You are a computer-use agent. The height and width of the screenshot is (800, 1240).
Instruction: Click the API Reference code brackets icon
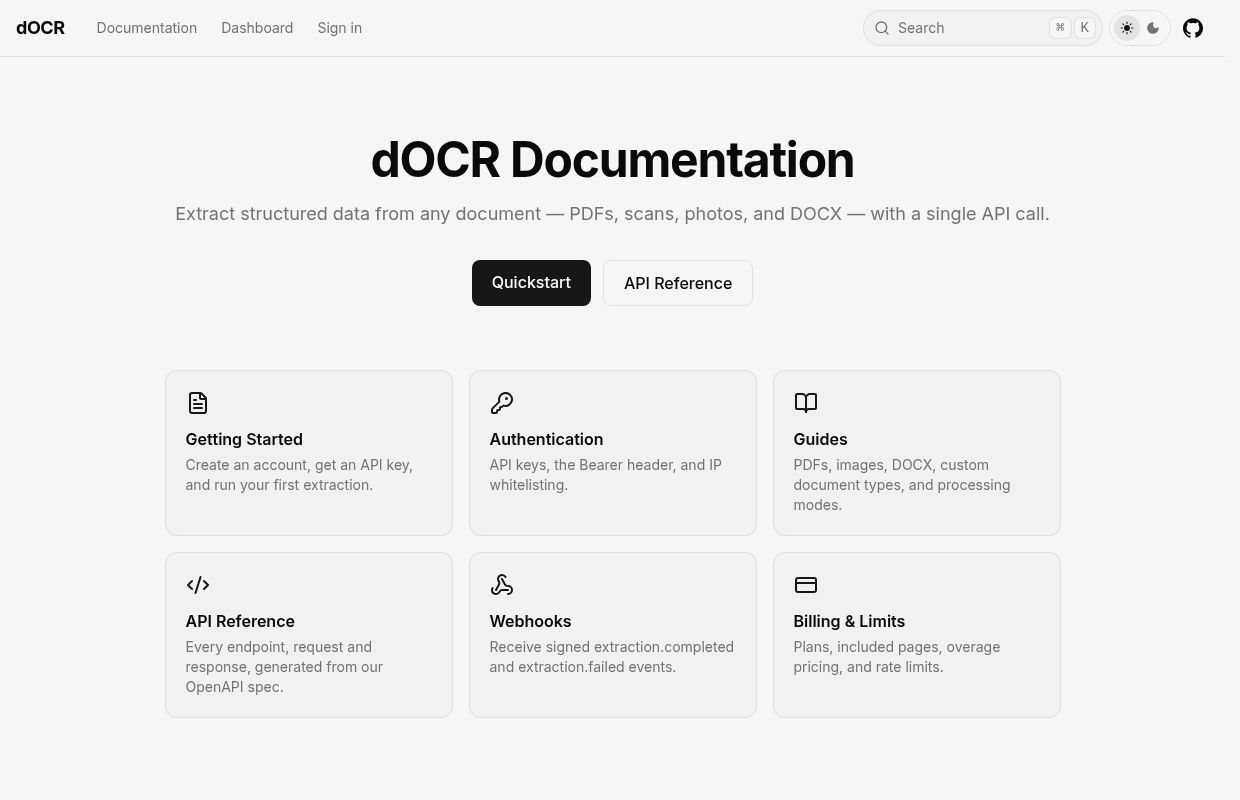click(198, 585)
